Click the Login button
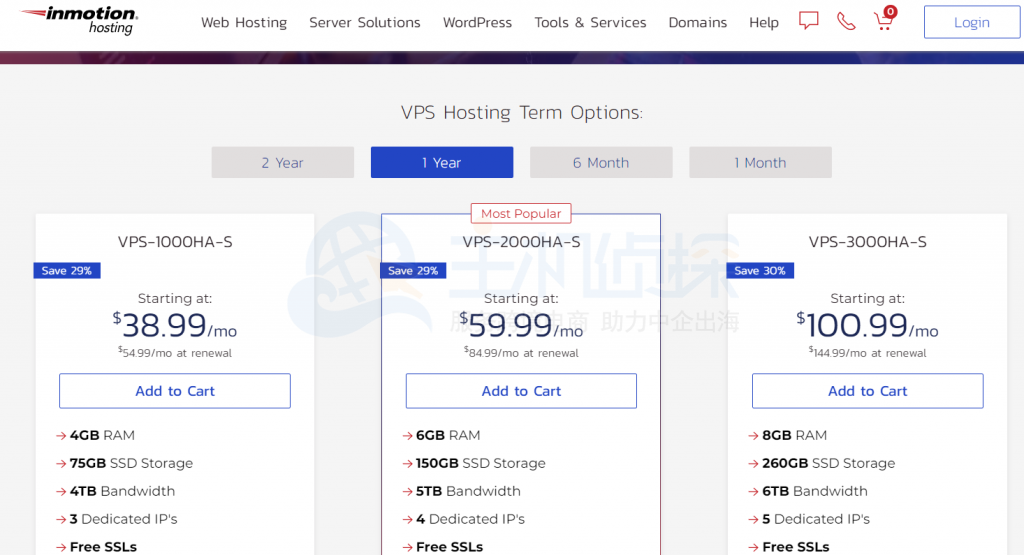Viewport: 1024px width, 555px height. pyautogui.click(x=972, y=22)
